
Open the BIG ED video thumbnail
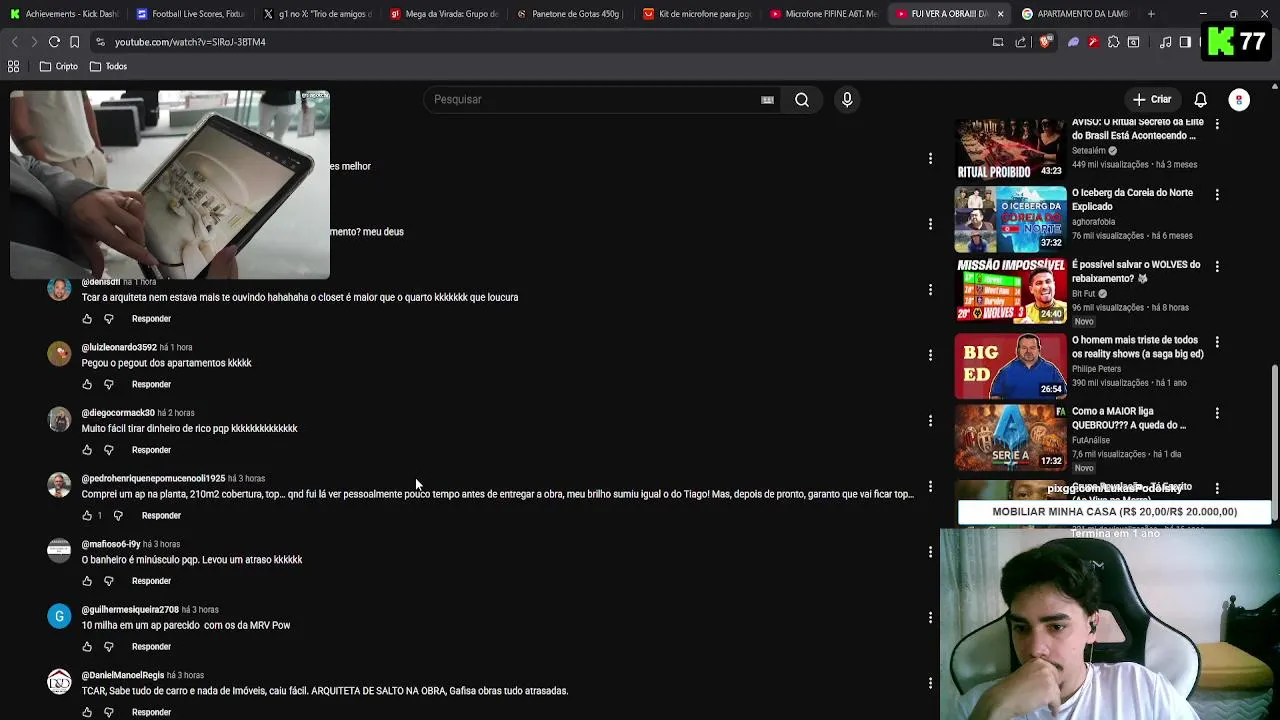1010,366
